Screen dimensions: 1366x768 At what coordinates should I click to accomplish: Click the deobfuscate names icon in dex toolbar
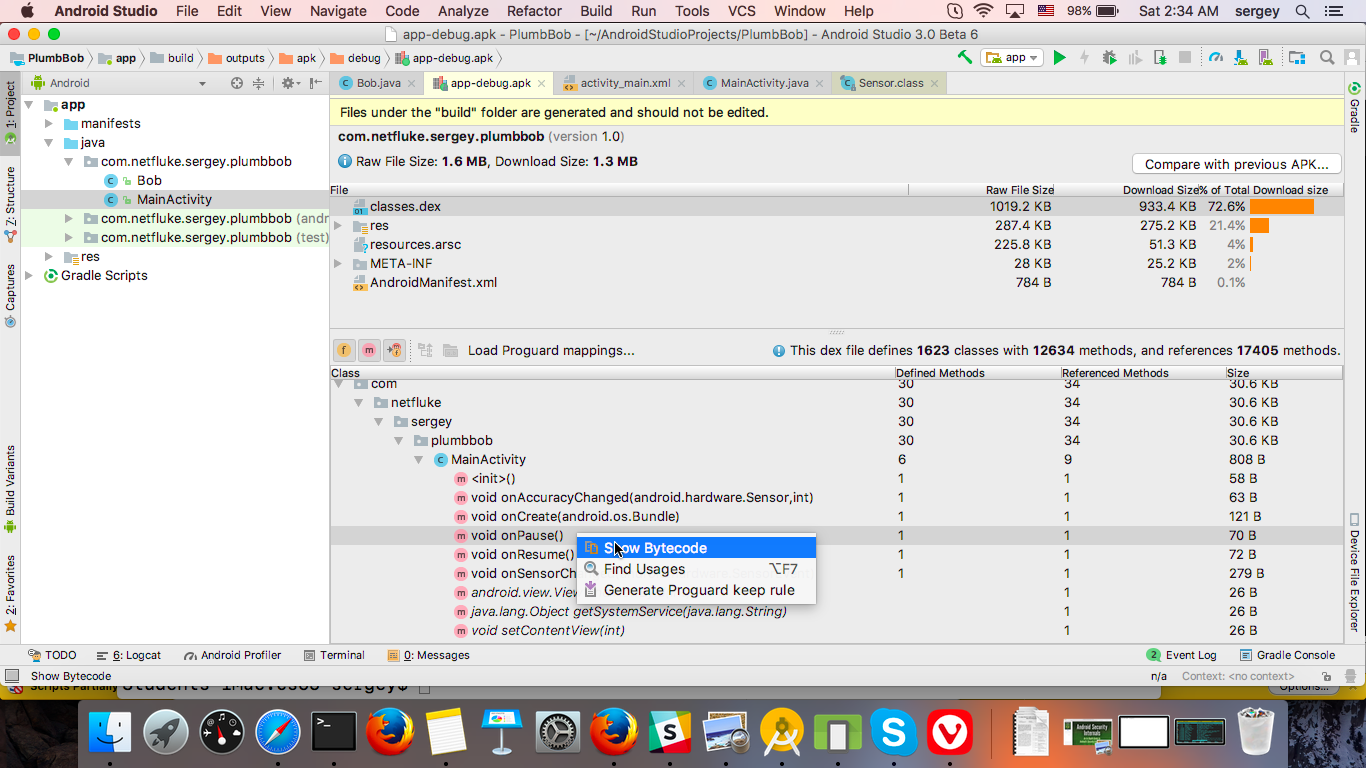[x=425, y=350]
